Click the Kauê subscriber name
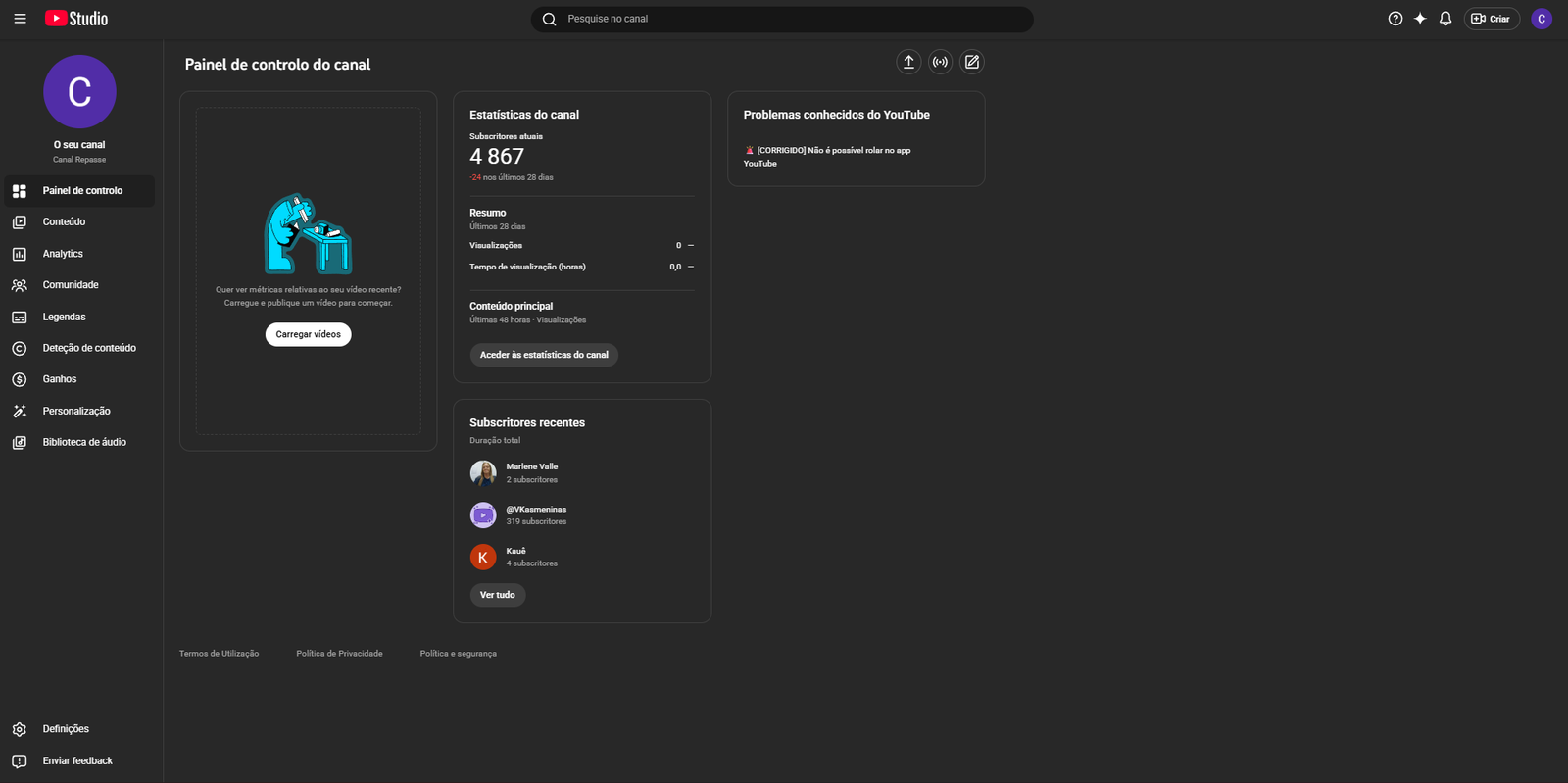 [516, 551]
